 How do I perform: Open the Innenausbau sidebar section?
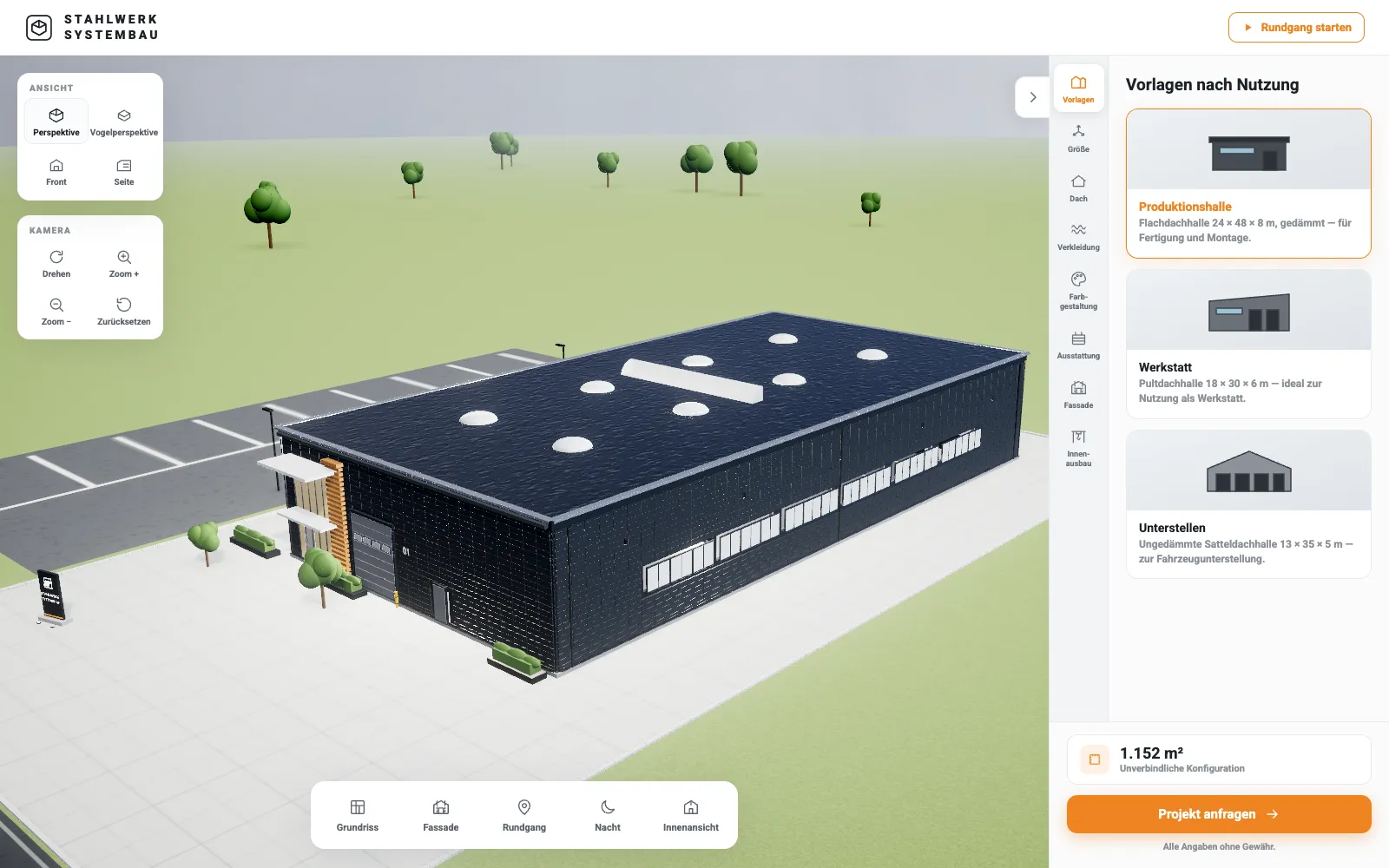tap(1078, 448)
